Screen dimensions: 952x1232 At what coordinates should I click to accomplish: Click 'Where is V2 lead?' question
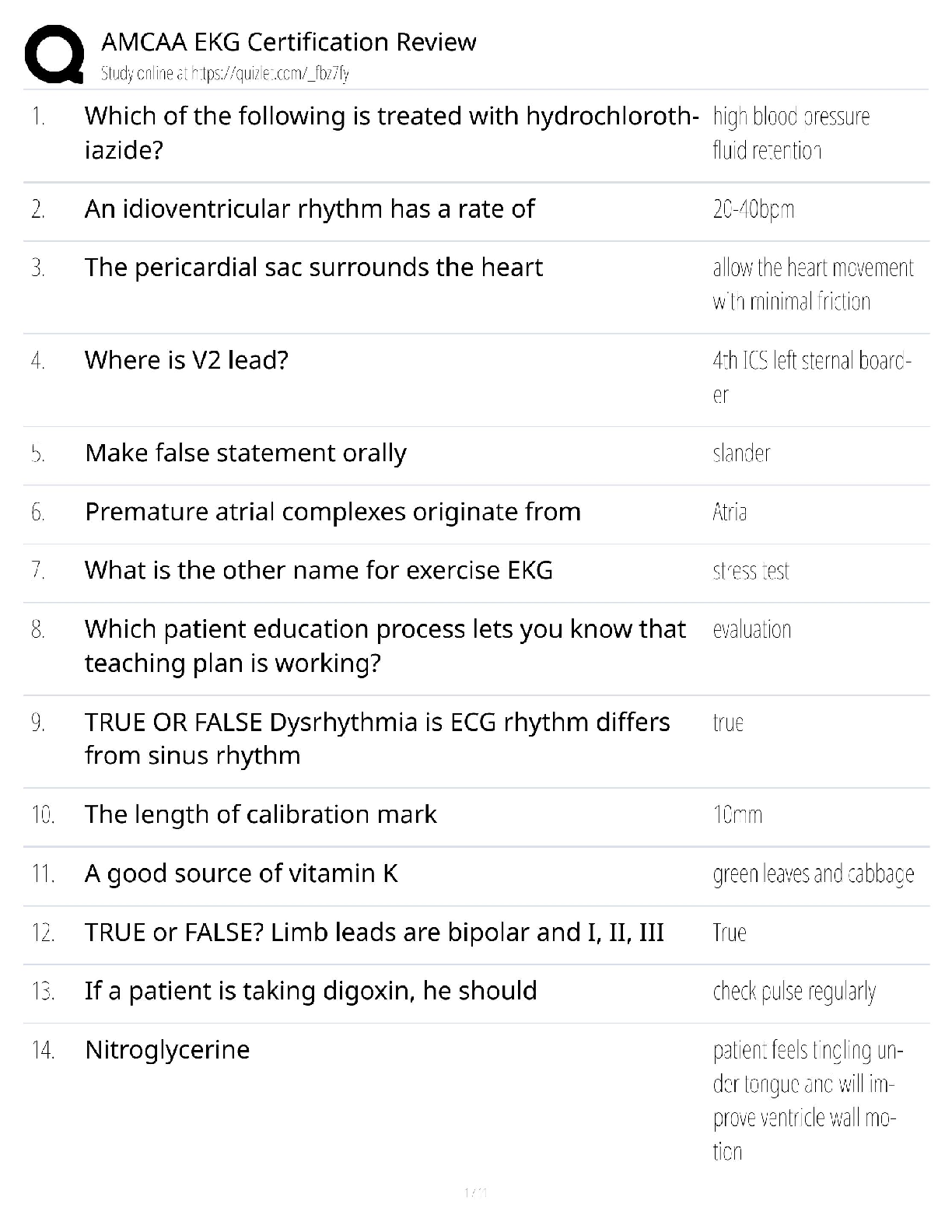[x=187, y=360]
